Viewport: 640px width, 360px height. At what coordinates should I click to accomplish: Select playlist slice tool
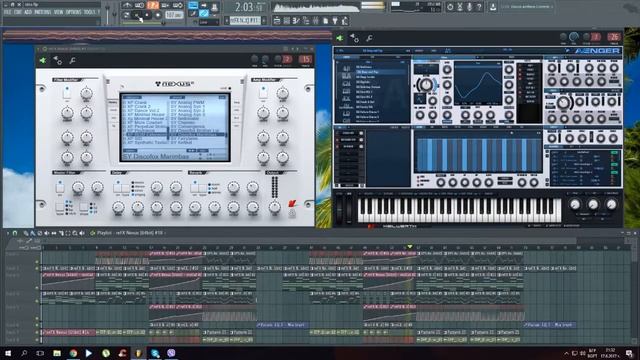pyautogui.click(x=61, y=233)
